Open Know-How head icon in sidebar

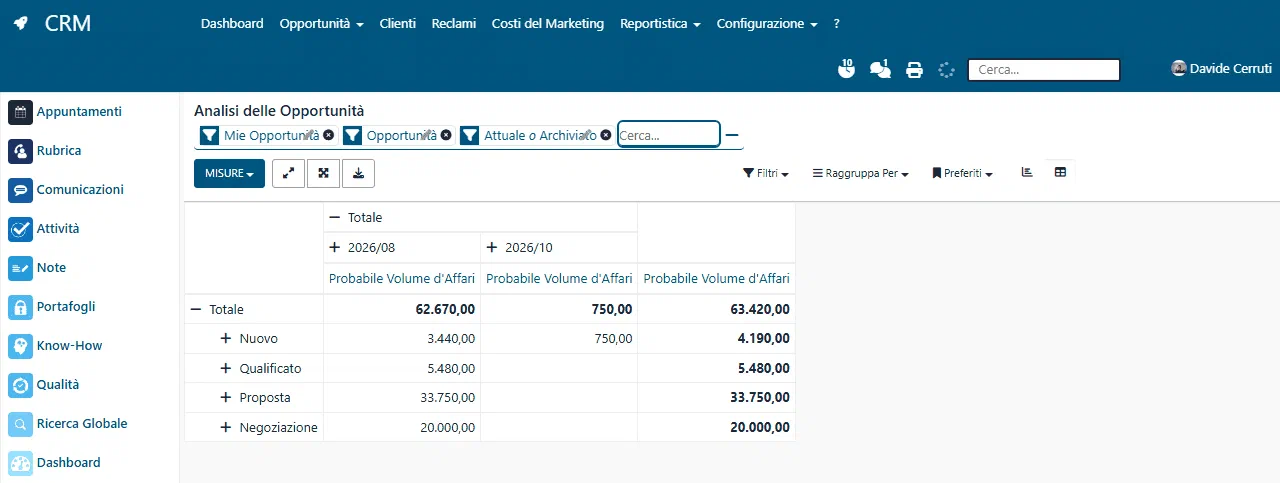(21, 346)
